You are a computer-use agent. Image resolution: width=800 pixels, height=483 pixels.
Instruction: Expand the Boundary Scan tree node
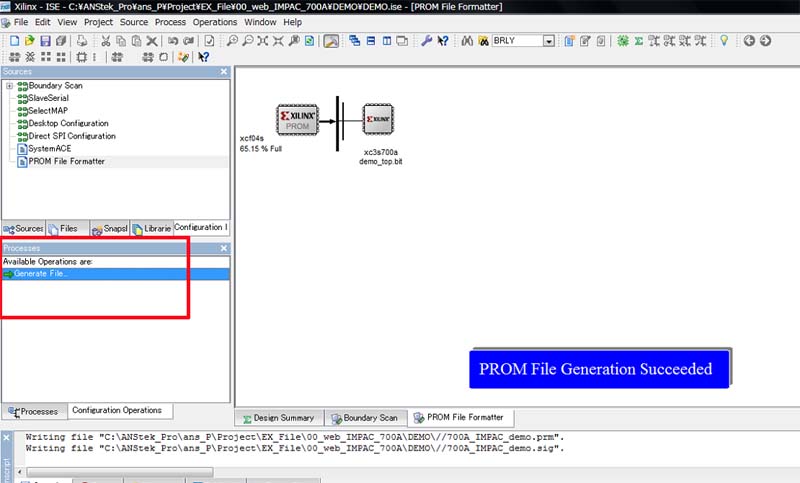tap(9, 86)
